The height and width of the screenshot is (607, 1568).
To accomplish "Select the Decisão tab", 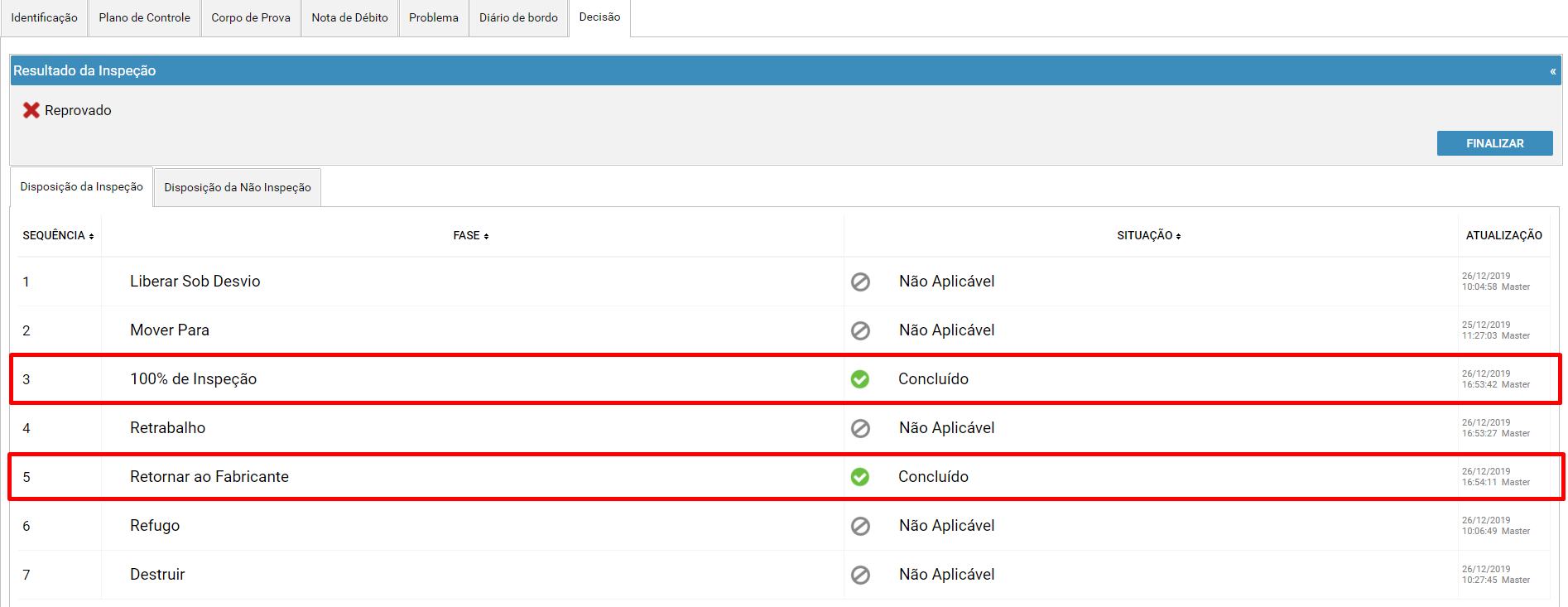I will [x=599, y=17].
